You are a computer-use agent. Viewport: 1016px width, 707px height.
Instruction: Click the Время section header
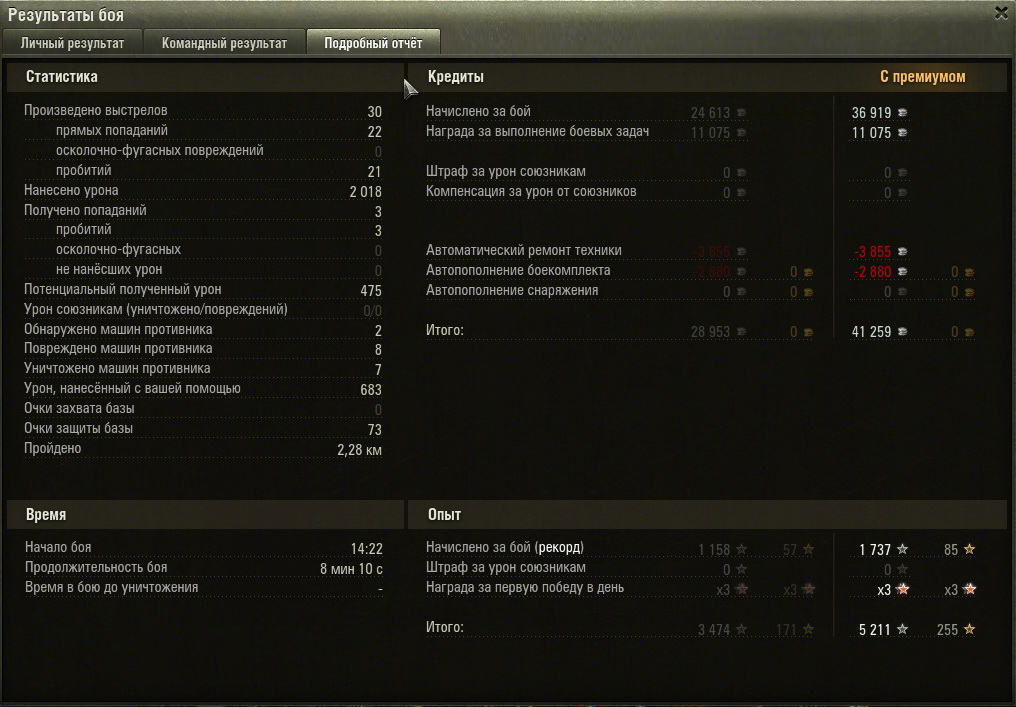(205, 515)
